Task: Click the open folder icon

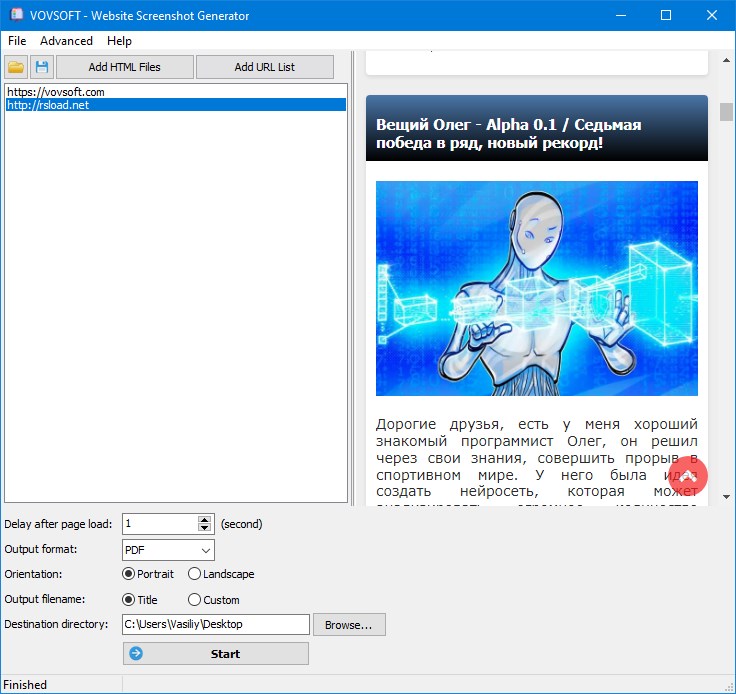Action: tap(16, 67)
